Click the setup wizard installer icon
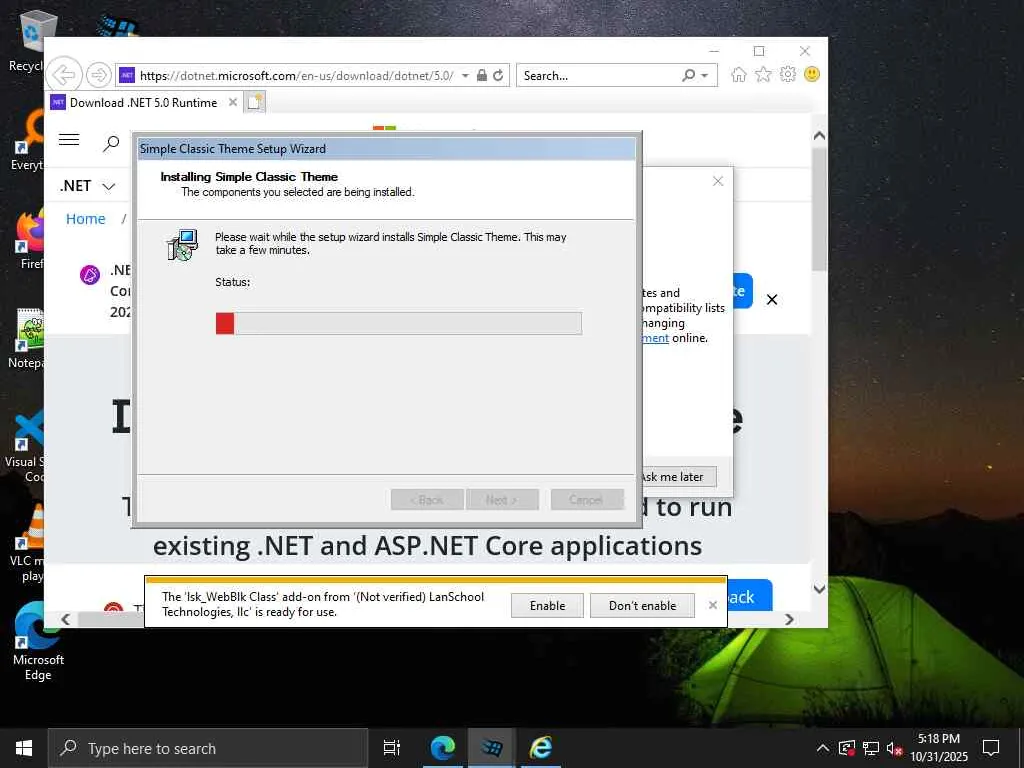Image resolution: width=1024 pixels, height=768 pixels. (x=182, y=245)
